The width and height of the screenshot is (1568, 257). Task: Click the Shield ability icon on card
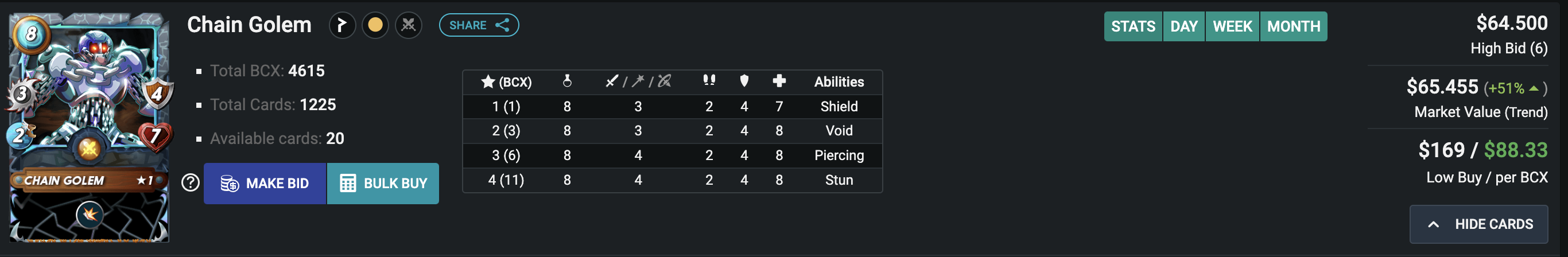click(x=90, y=215)
